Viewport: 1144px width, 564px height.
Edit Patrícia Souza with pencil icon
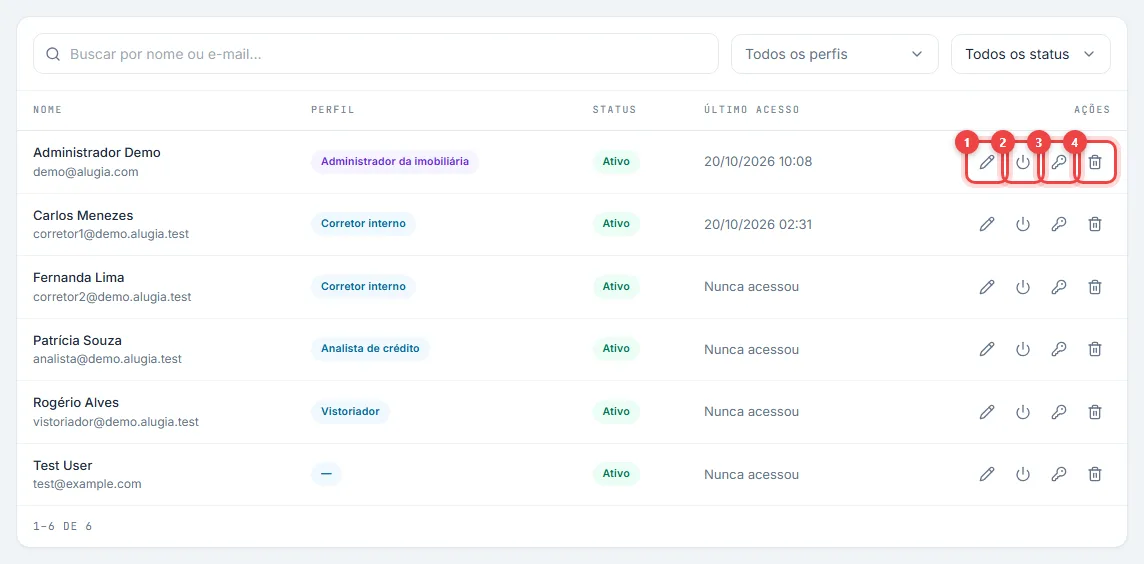point(986,349)
